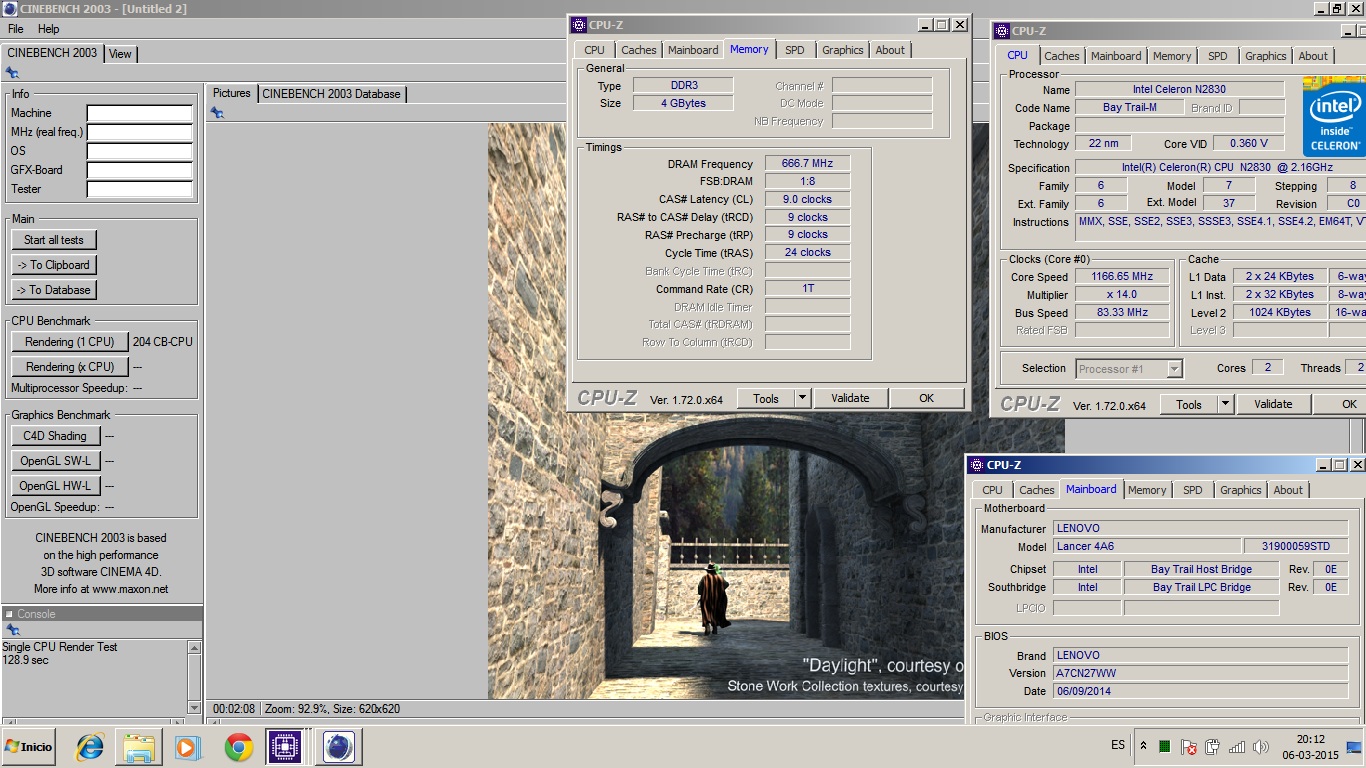Click into the OS input field
Image resolution: width=1366 pixels, height=768 pixels.
[x=140, y=151]
